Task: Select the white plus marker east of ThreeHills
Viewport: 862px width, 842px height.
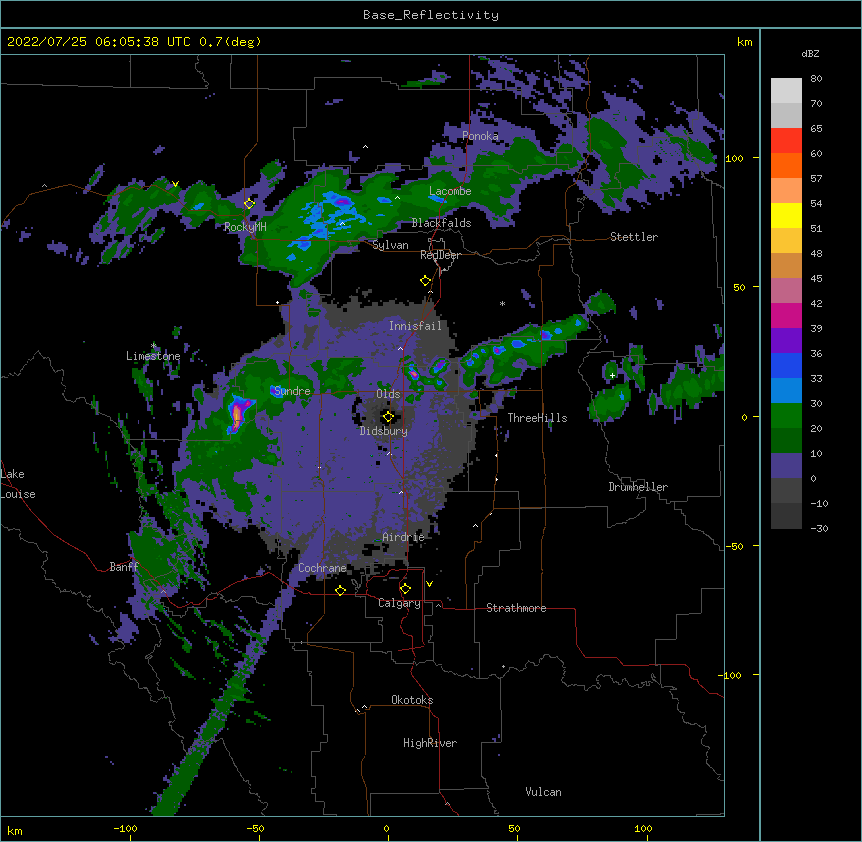Action: coord(612,375)
